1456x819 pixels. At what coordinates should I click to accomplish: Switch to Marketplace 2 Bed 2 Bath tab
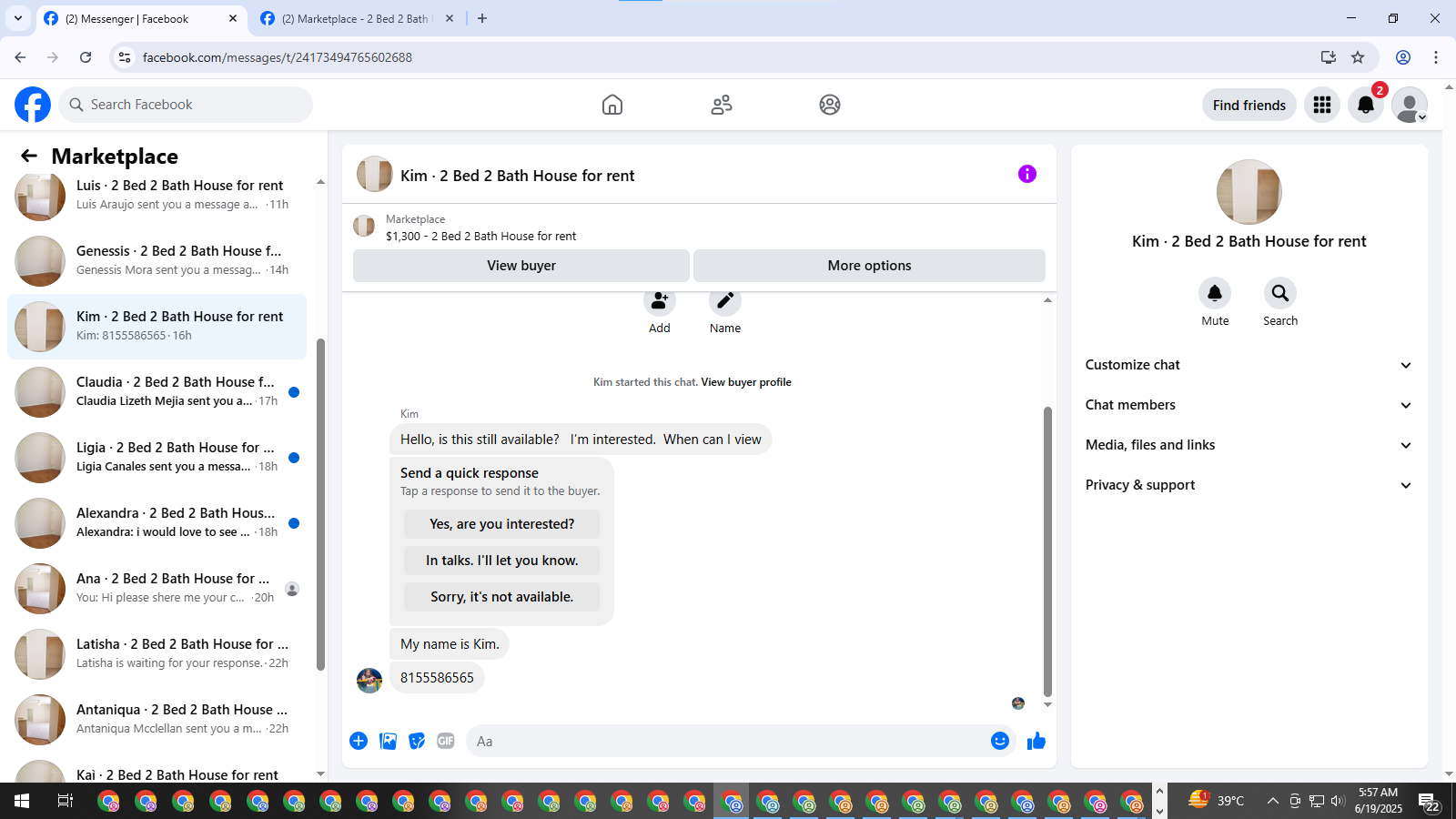tap(357, 18)
